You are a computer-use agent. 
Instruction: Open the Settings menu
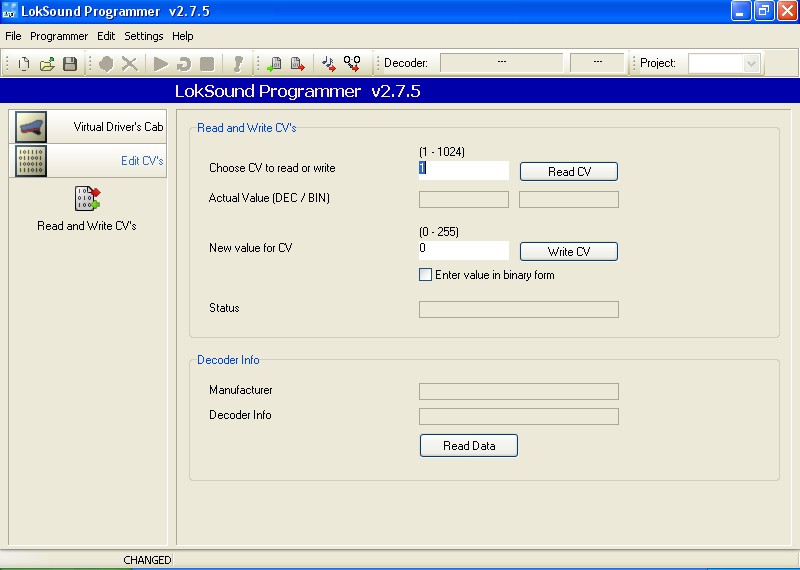click(144, 36)
